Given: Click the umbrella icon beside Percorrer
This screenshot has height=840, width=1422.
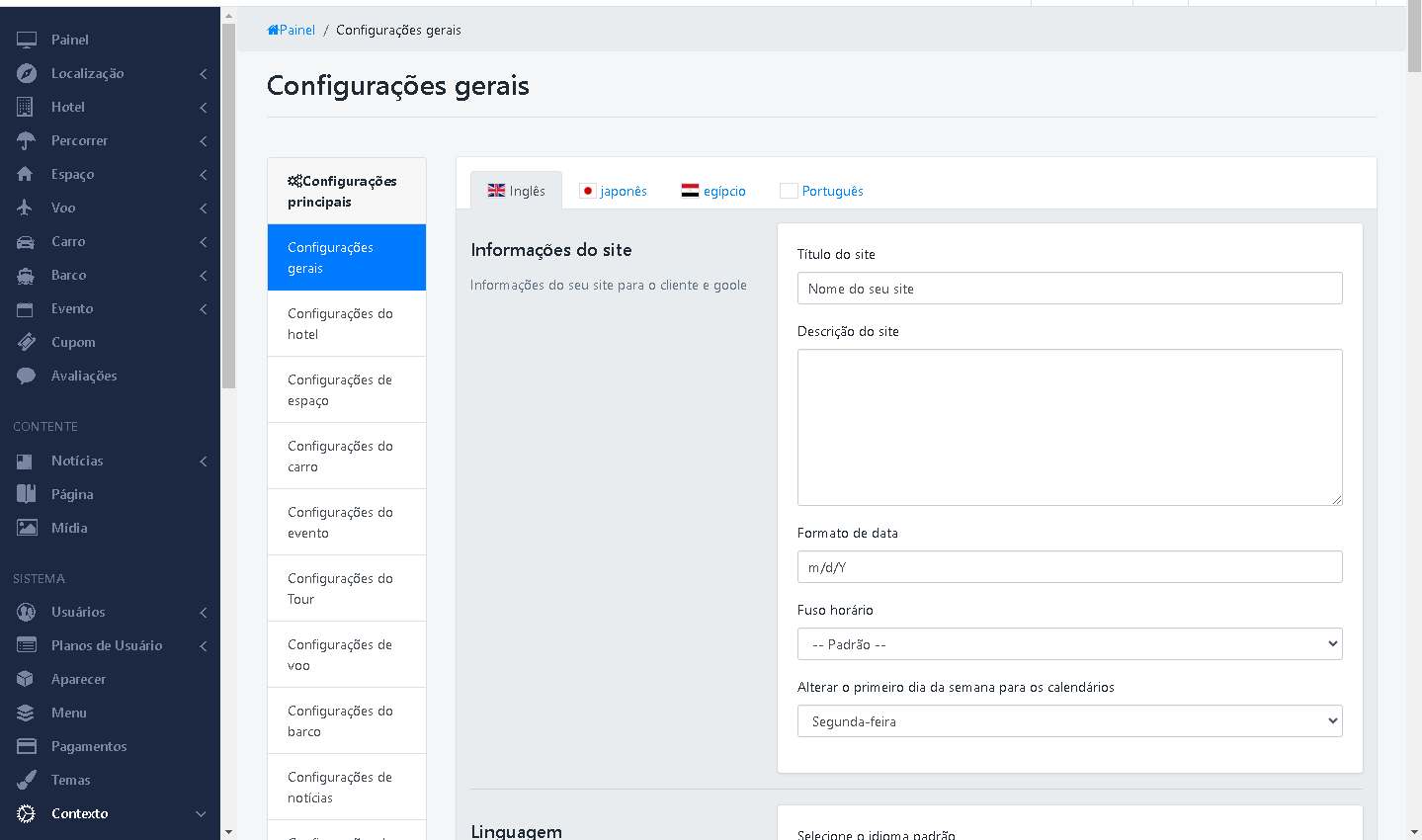Looking at the screenshot, I should pyautogui.click(x=26, y=140).
